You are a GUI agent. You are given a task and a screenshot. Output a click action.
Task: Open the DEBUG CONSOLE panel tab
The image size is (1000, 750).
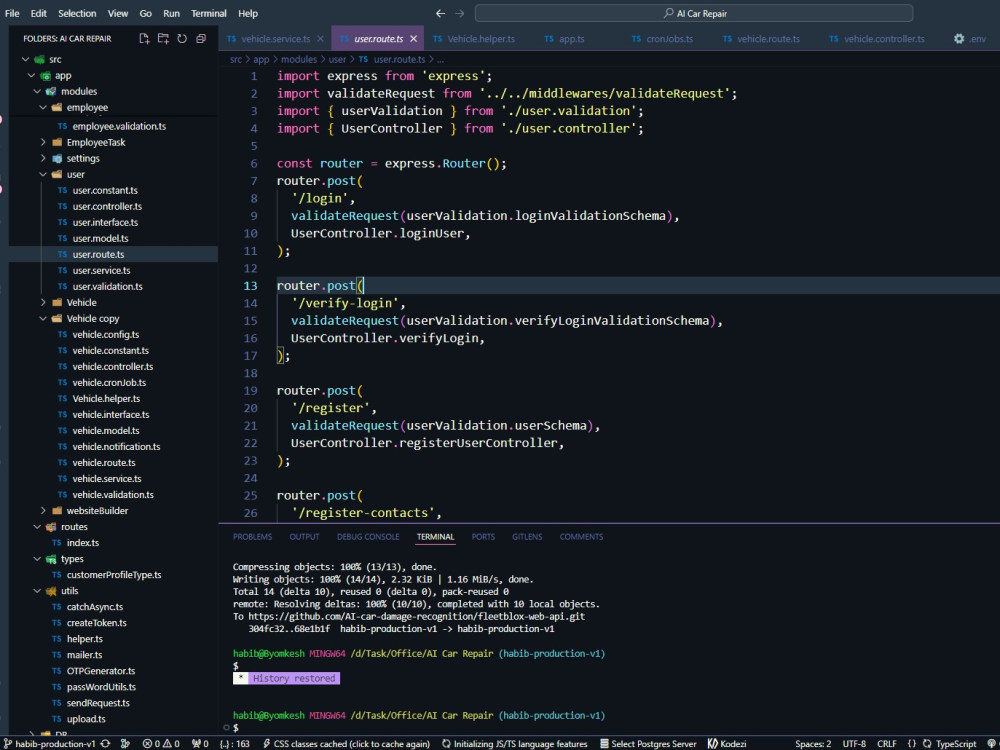tap(368, 537)
